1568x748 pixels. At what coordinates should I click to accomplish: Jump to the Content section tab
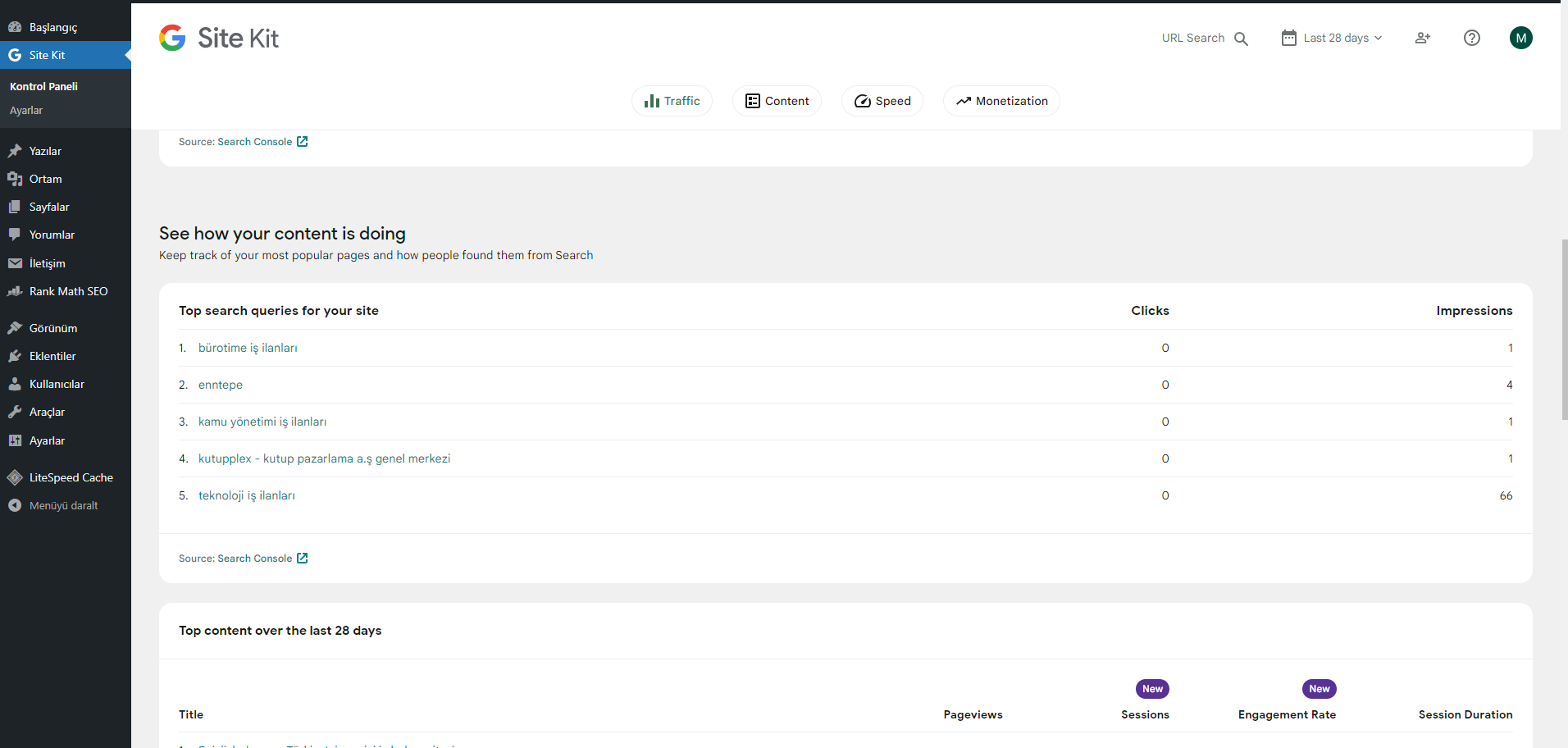(x=777, y=101)
